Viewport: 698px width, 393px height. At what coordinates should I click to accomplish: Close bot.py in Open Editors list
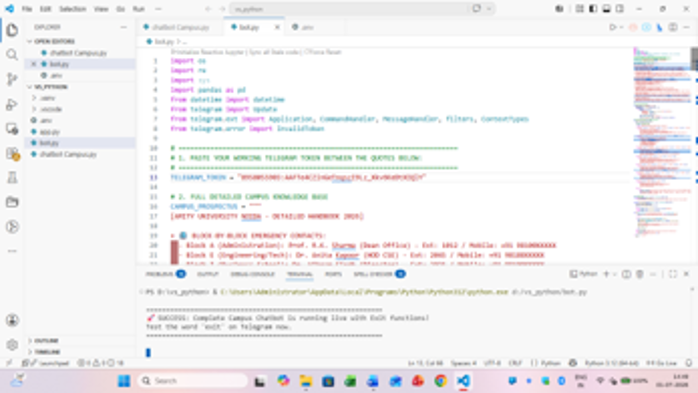tap(33, 64)
